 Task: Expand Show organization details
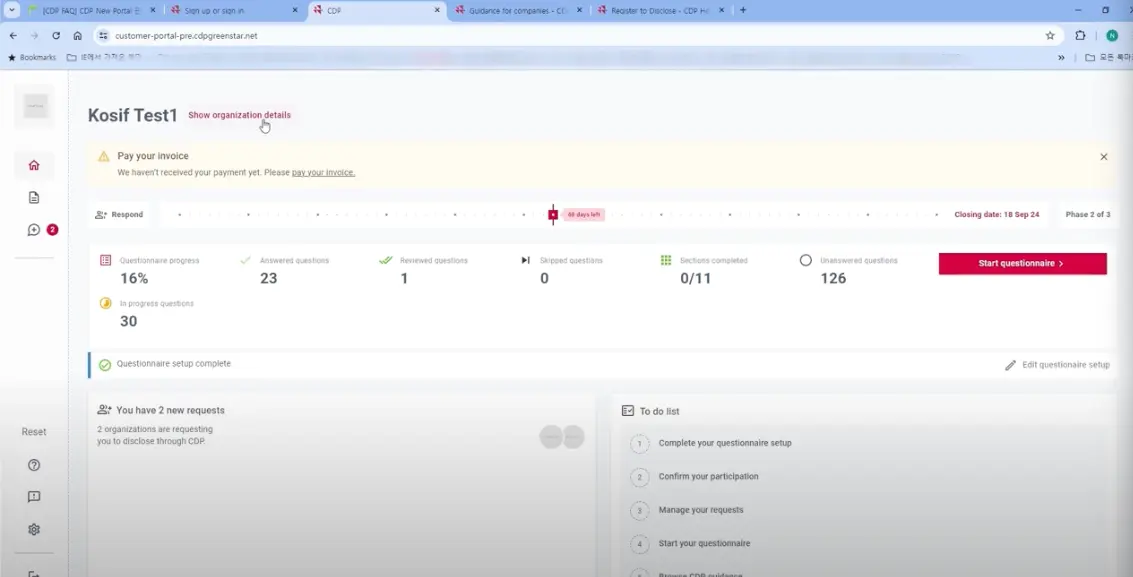239,115
